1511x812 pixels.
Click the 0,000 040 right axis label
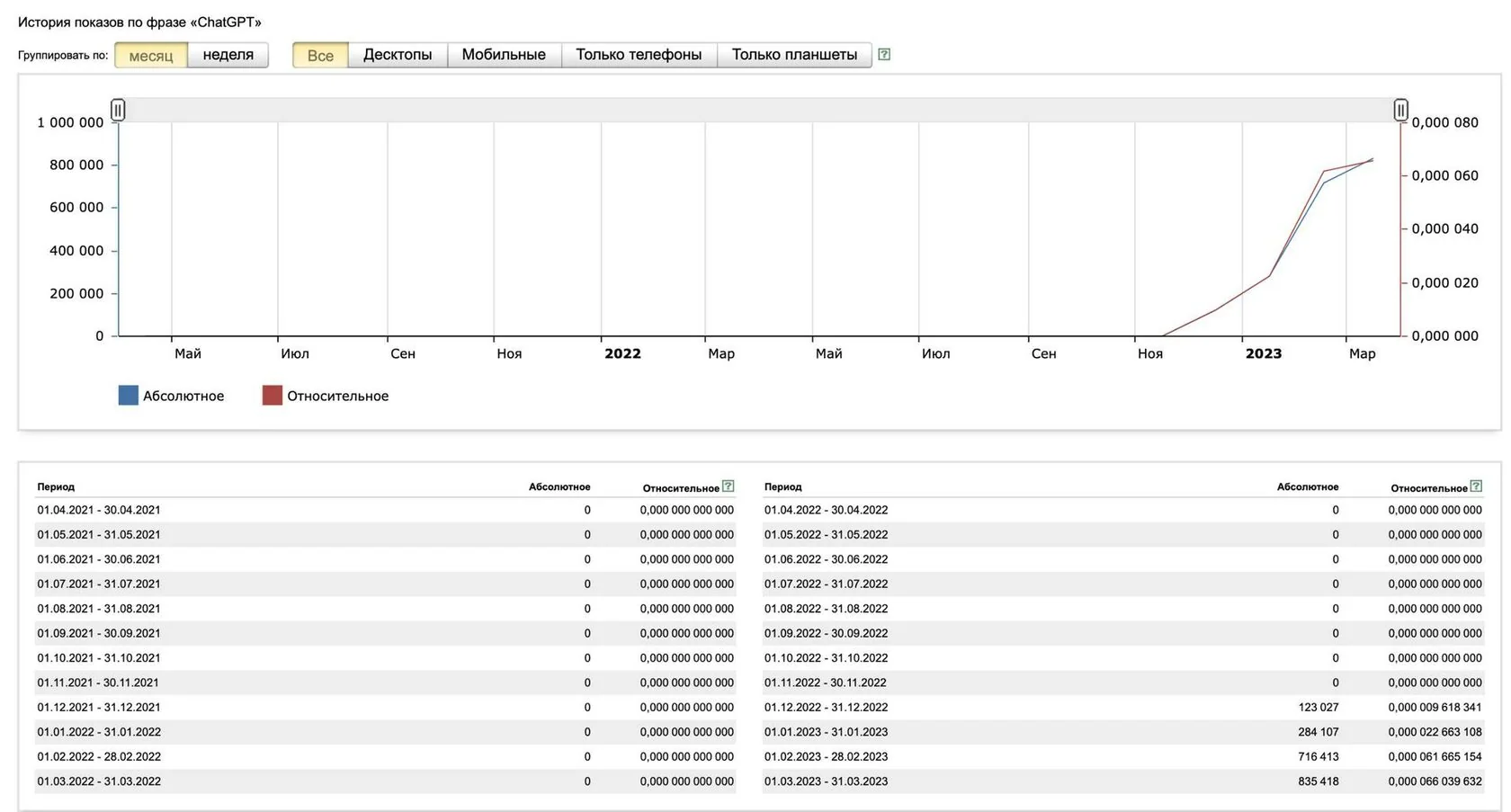tap(1444, 228)
